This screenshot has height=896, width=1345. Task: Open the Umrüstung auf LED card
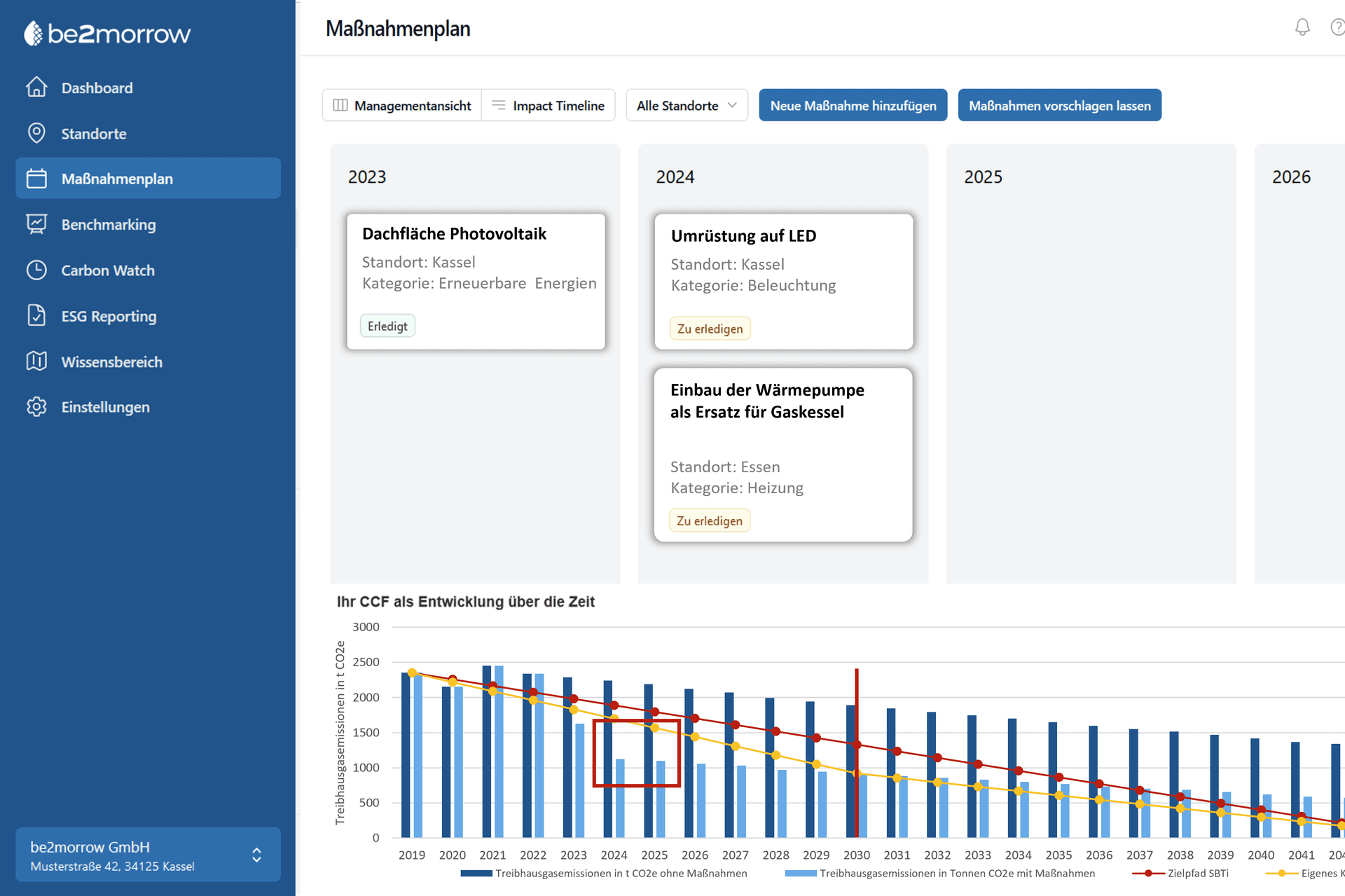783,280
